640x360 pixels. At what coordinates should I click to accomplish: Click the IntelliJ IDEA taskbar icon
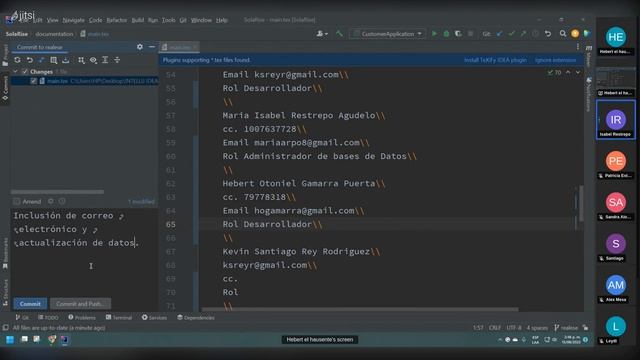[x=64, y=339]
